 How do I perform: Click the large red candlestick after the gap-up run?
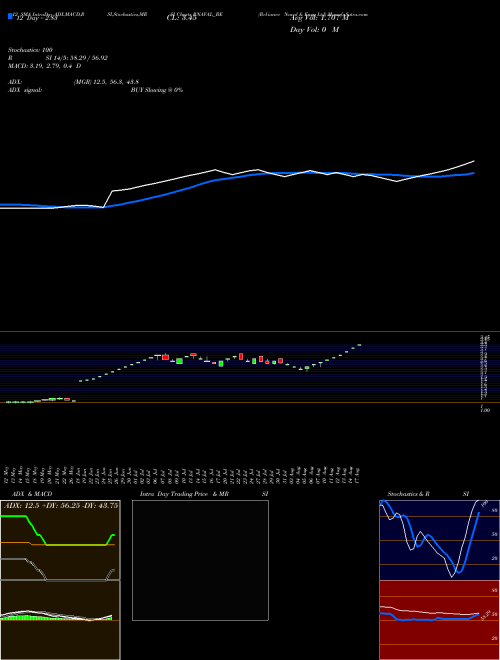[165, 357]
